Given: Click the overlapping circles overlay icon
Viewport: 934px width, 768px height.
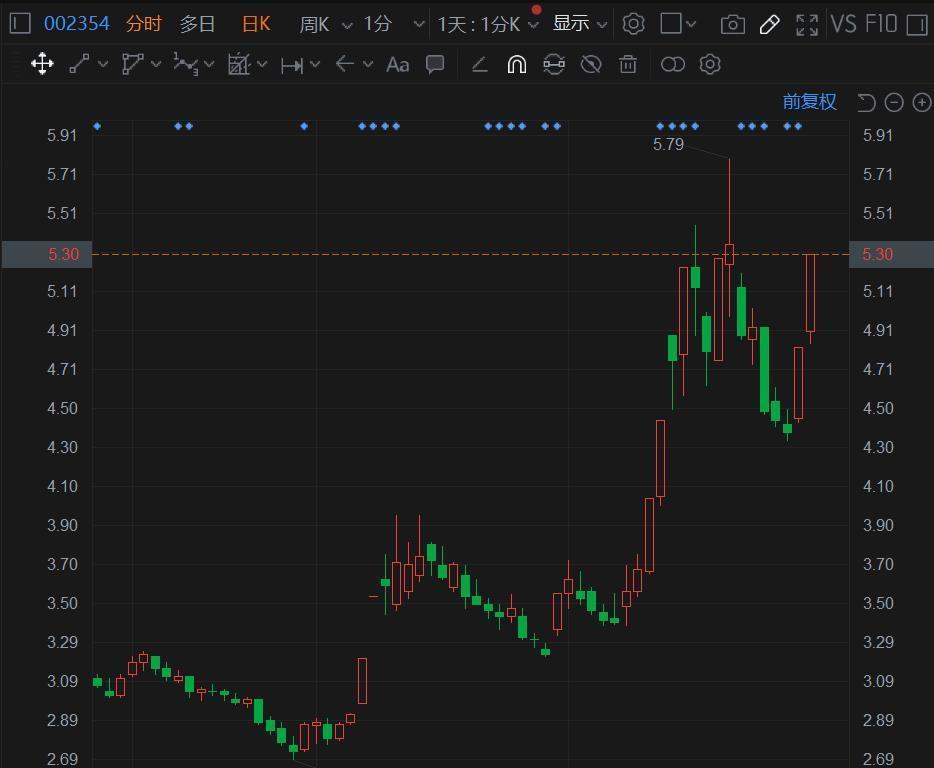Looking at the screenshot, I should [x=673, y=64].
